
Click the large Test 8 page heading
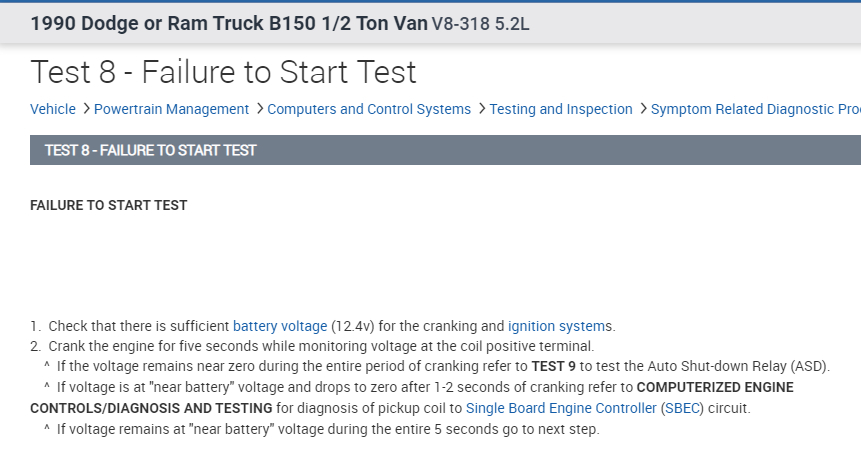click(x=224, y=72)
